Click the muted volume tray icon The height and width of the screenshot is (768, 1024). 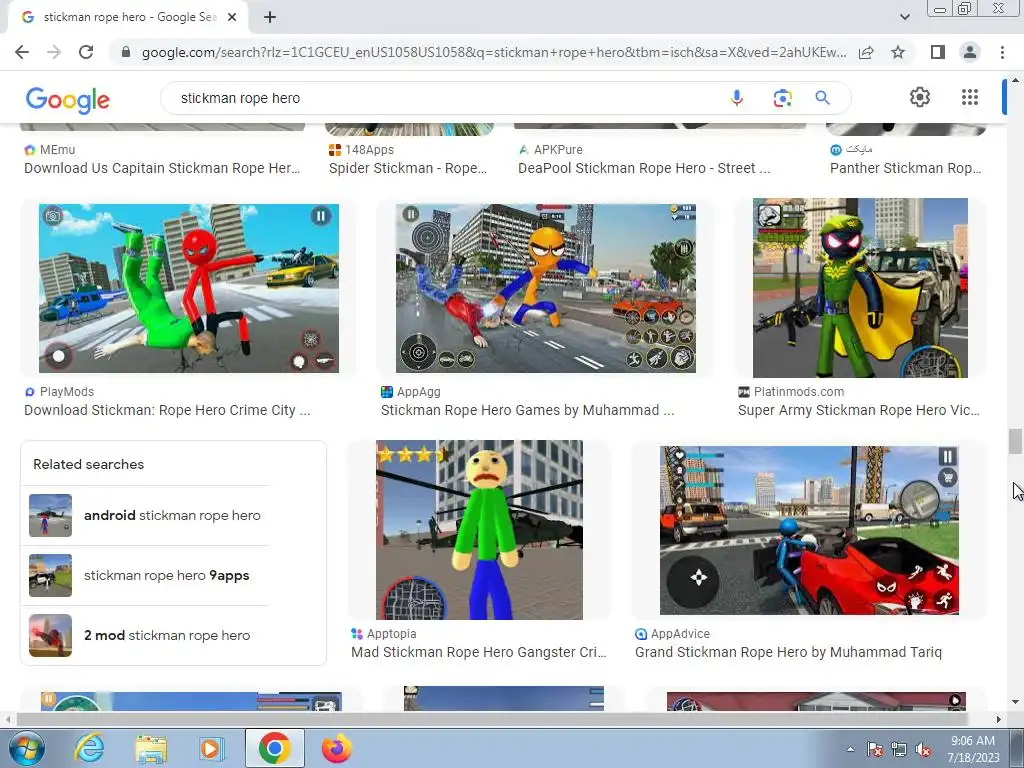pos(923,749)
